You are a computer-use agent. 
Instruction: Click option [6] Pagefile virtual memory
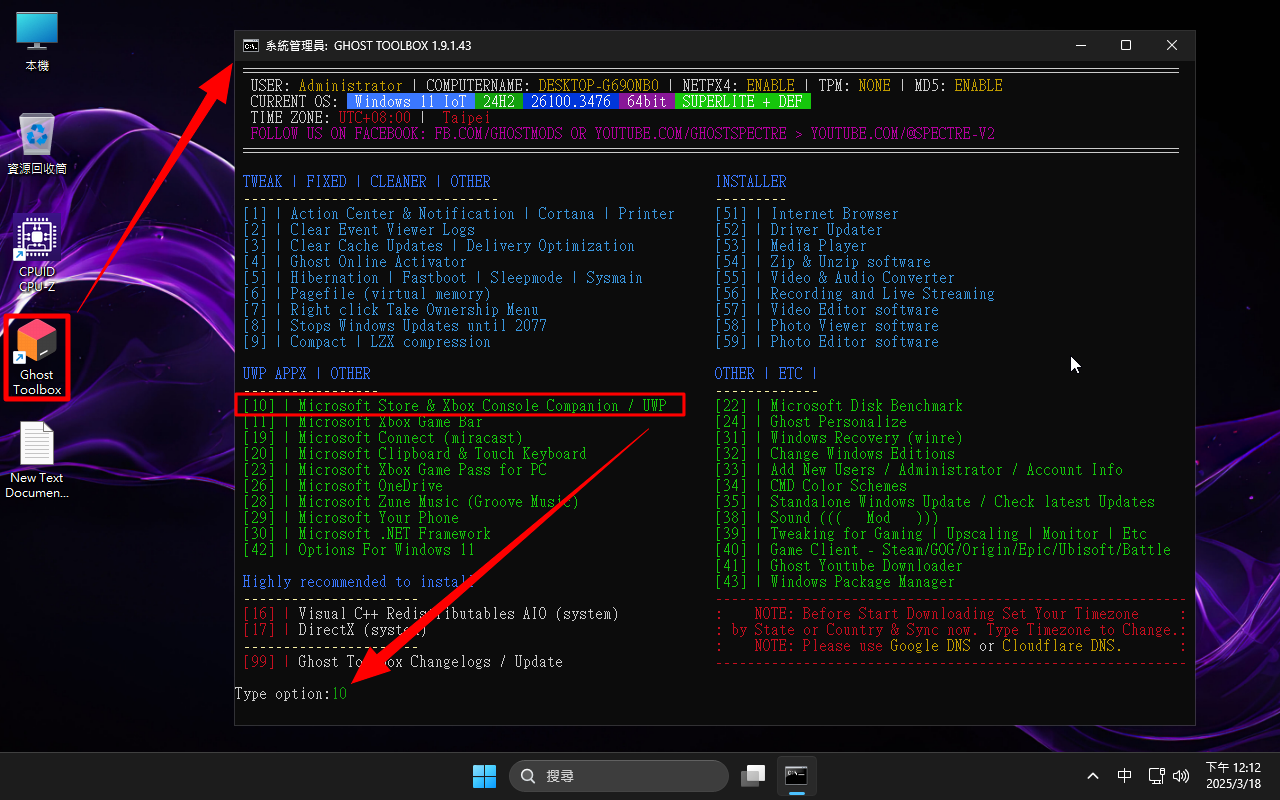point(367,294)
